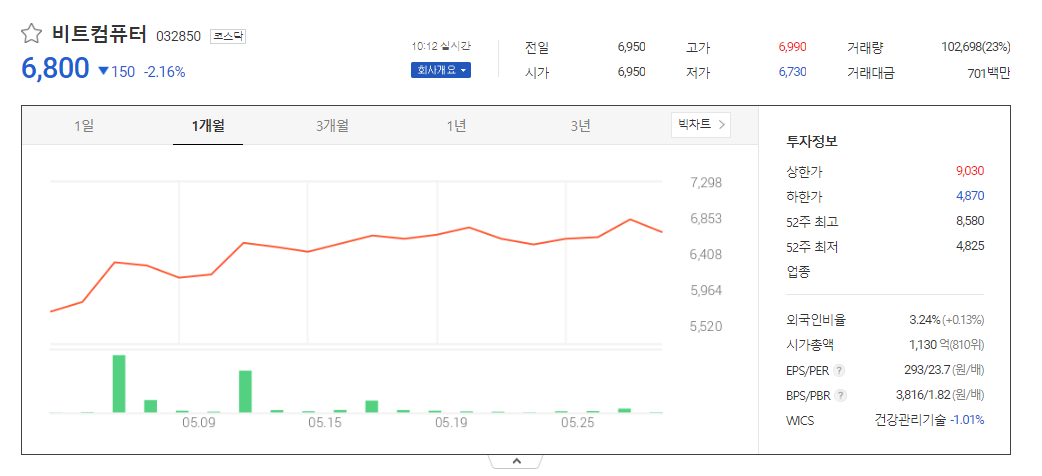This screenshot has width=1042, height=476.
Task: Click the tallest green volume bar
Action: [x=119, y=384]
